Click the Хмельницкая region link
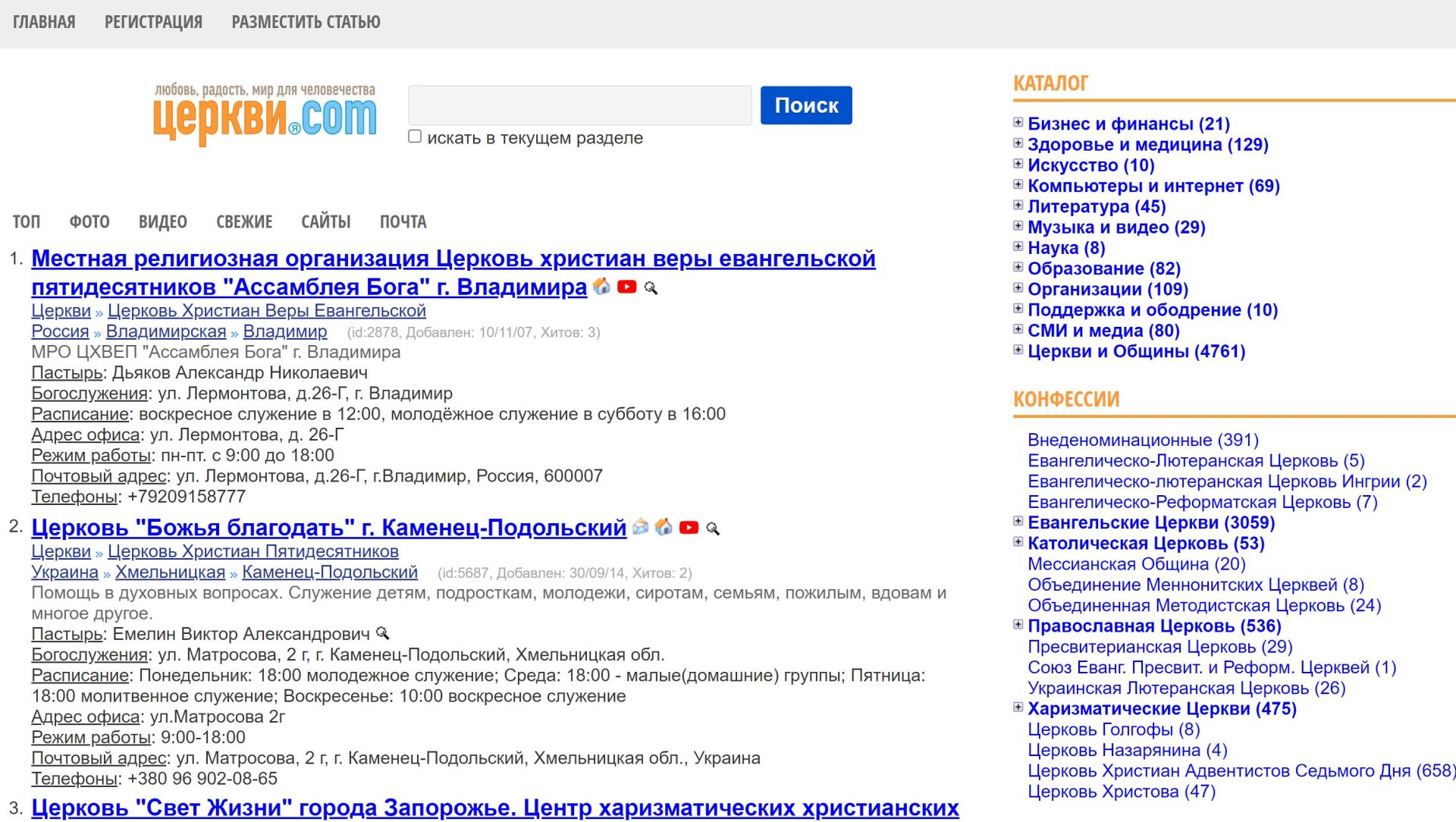The width and height of the screenshot is (1456, 822). coord(171,572)
